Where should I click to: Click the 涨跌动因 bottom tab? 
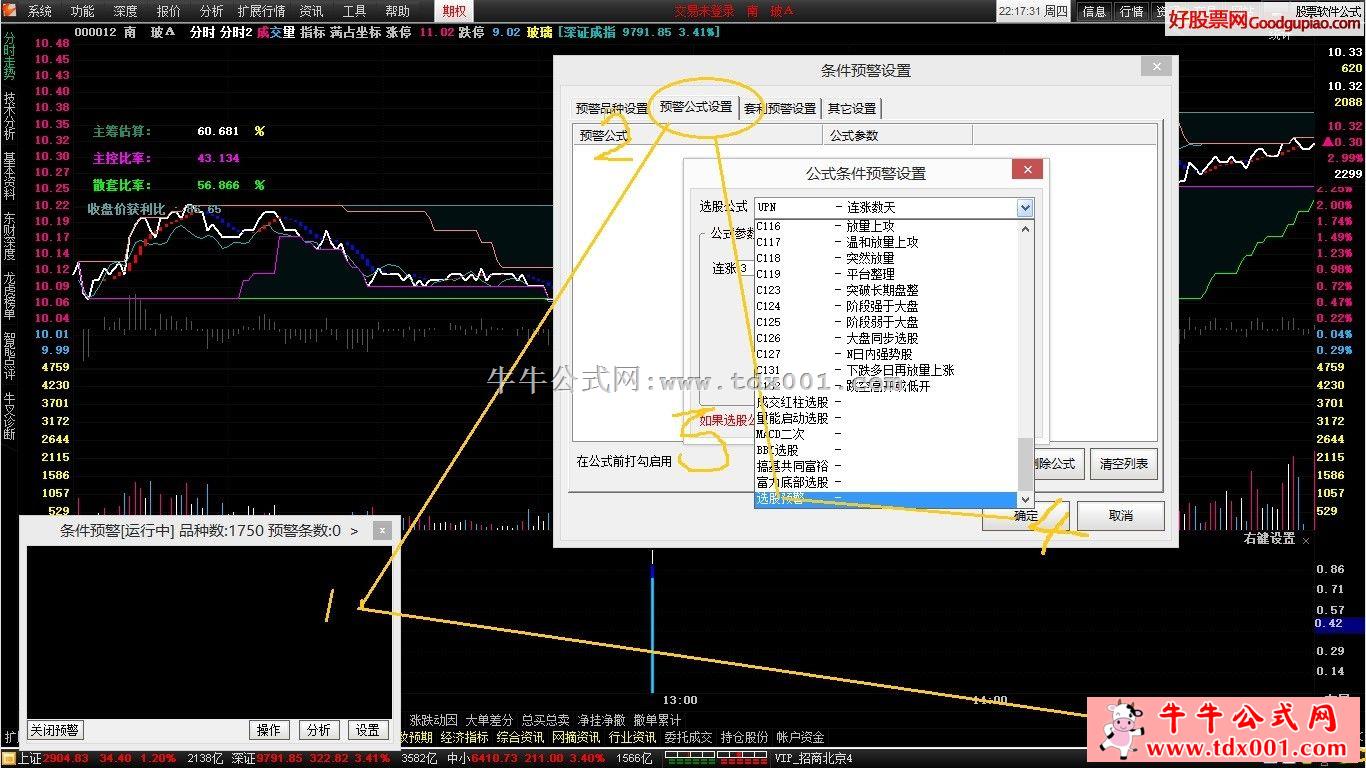[x=433, y=720]
